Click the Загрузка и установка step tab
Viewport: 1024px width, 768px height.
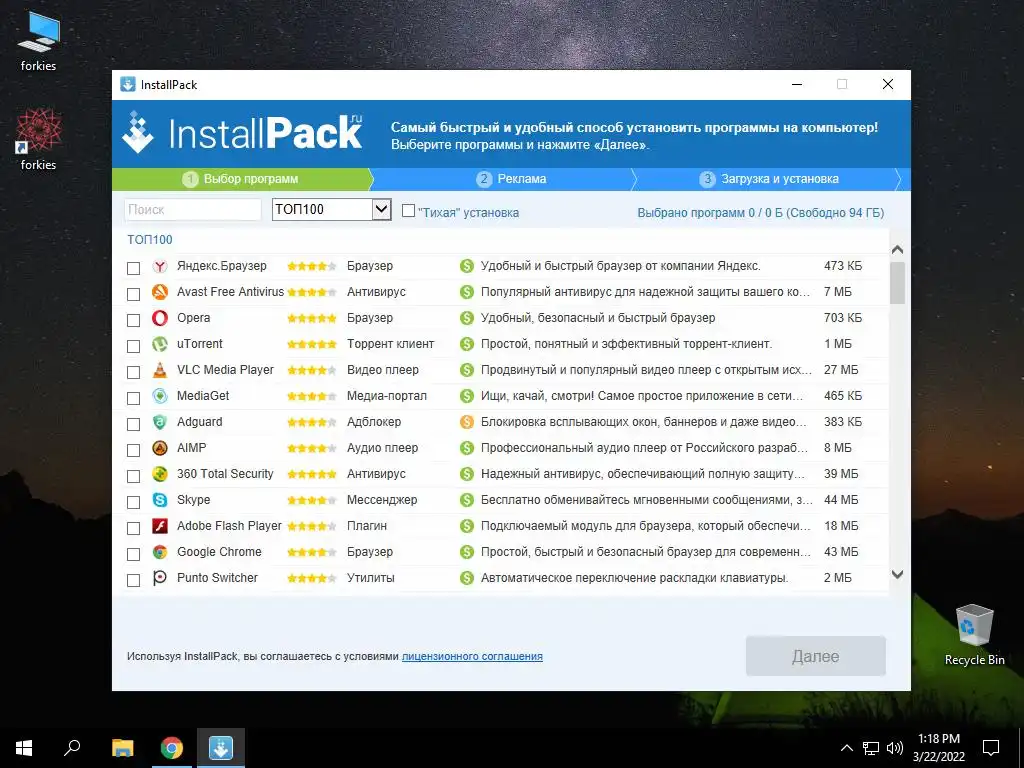(769, 179)
